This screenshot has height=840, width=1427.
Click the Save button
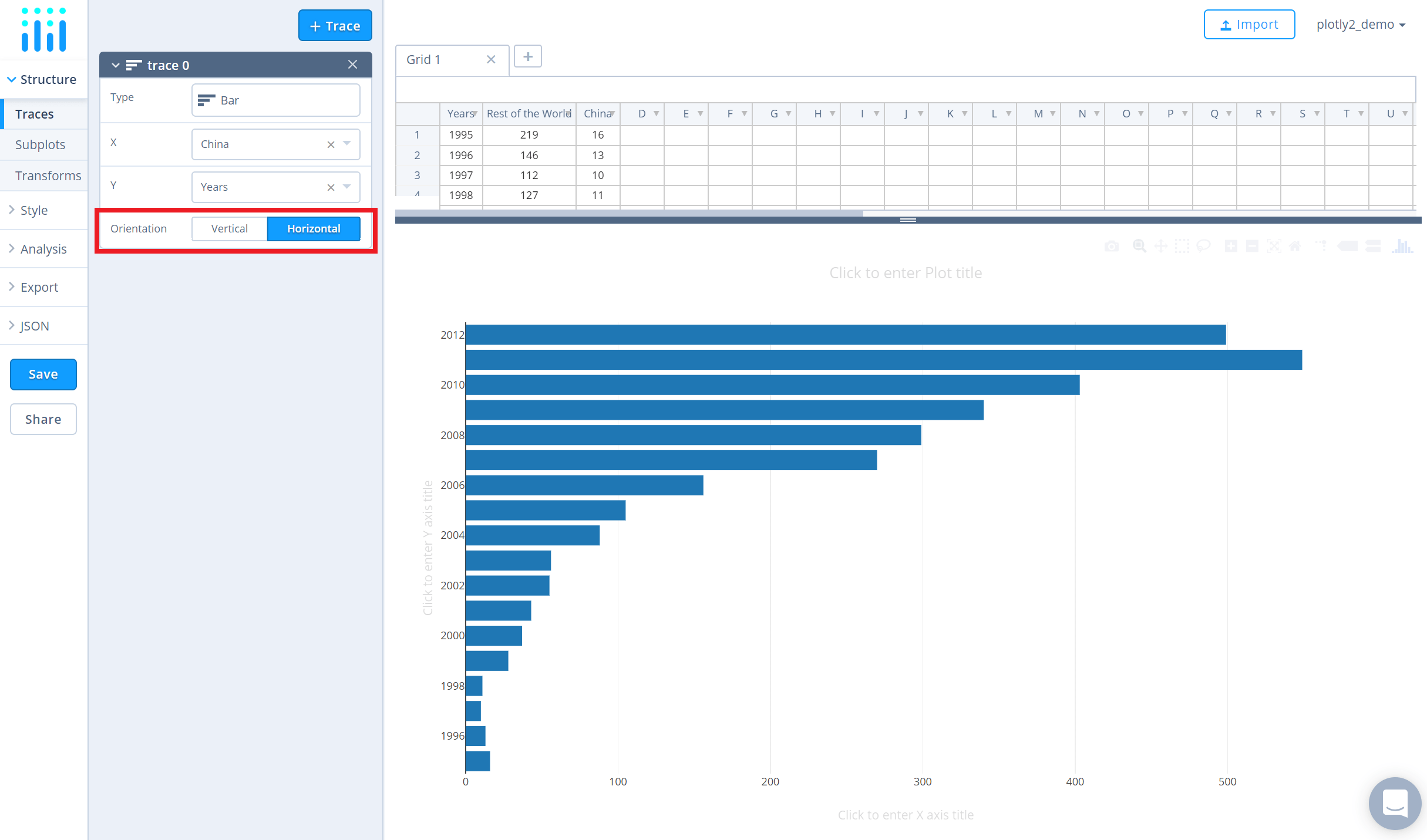(x=43, y=374)
